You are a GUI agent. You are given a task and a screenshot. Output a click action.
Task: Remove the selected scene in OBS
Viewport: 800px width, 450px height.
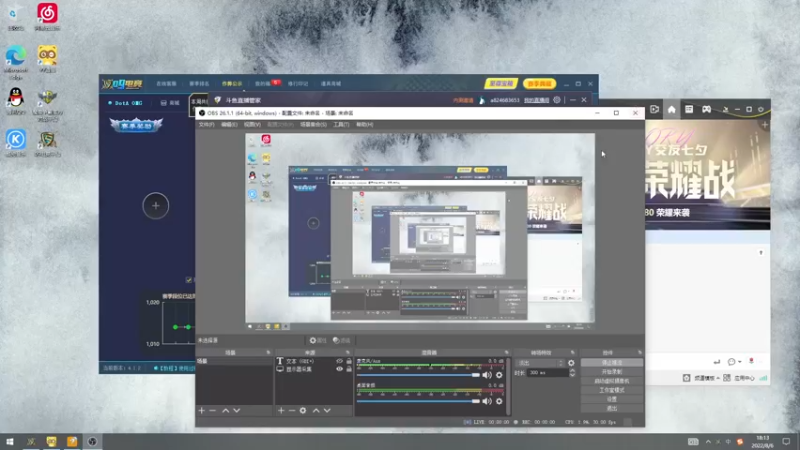pyautogui.click(x=213, y=410)
